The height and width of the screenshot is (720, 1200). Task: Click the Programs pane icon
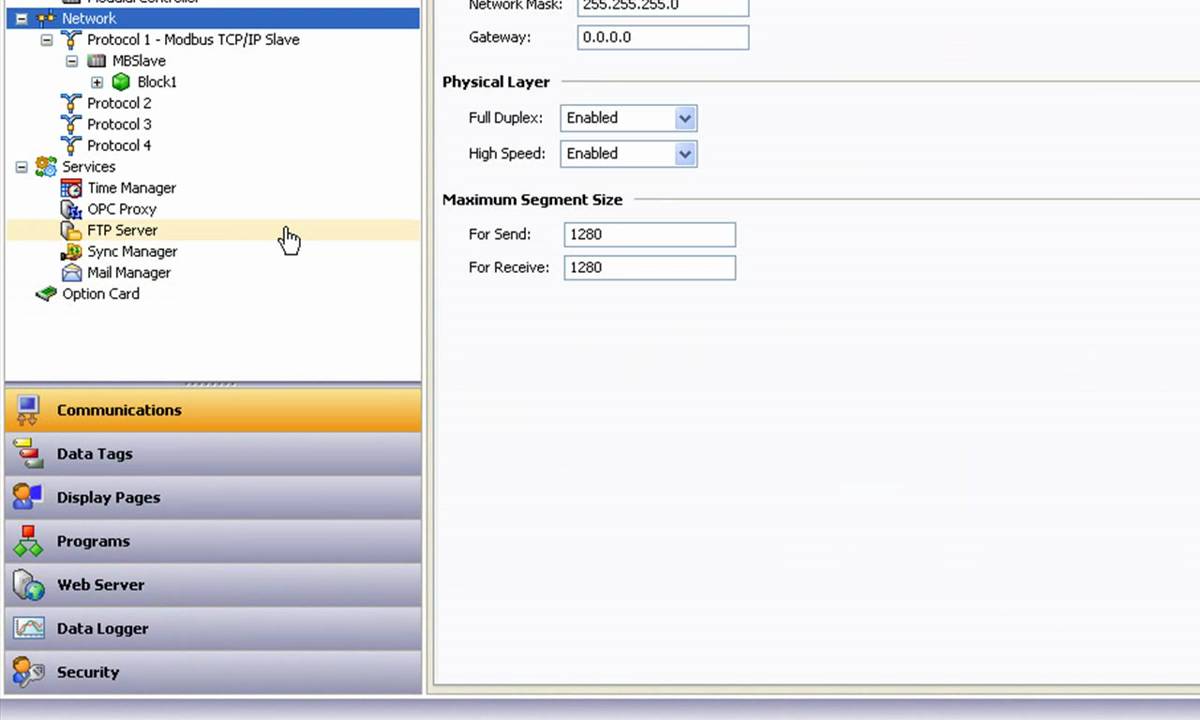[x=28, y=541]
